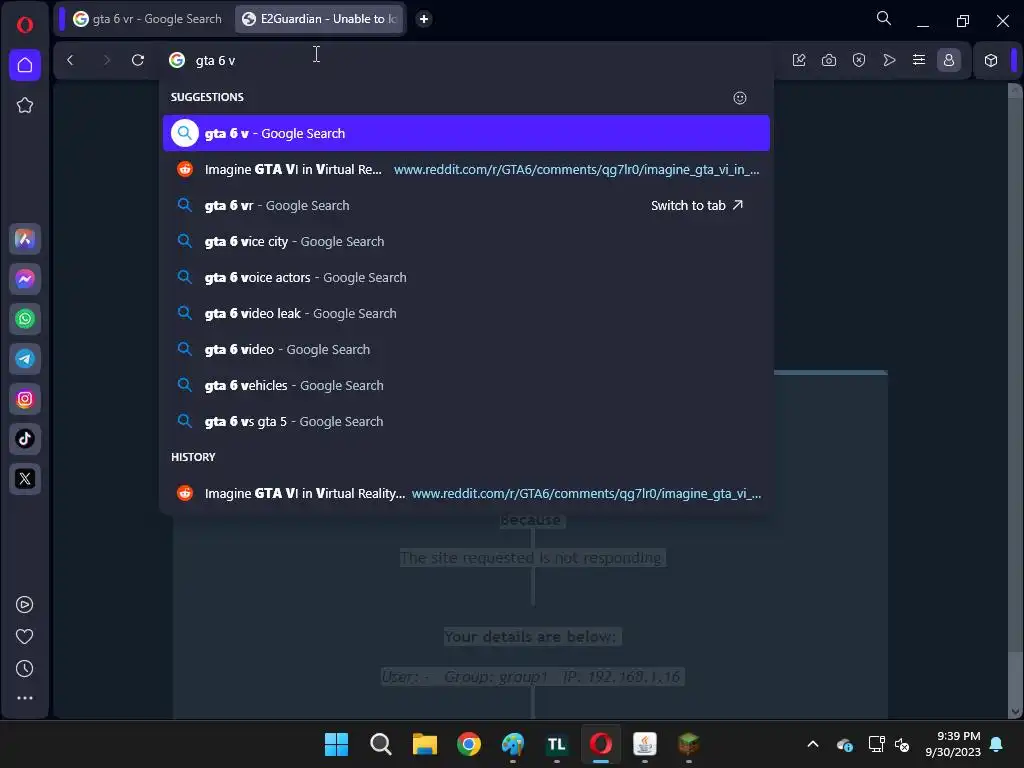Open the profile account icon

[x=949, y=60]
